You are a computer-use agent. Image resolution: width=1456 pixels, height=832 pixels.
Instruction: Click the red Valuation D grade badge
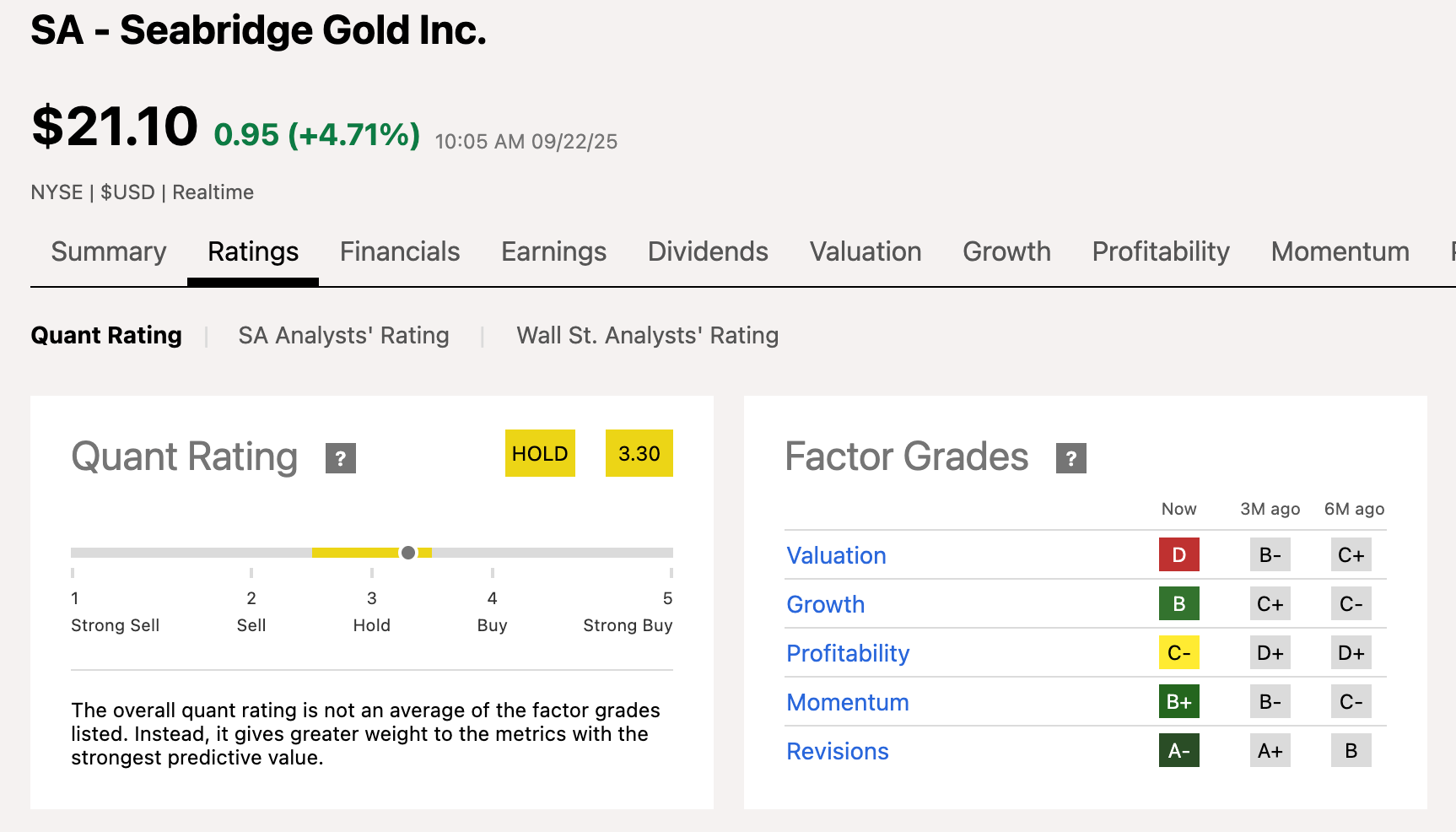point(1178,555)
